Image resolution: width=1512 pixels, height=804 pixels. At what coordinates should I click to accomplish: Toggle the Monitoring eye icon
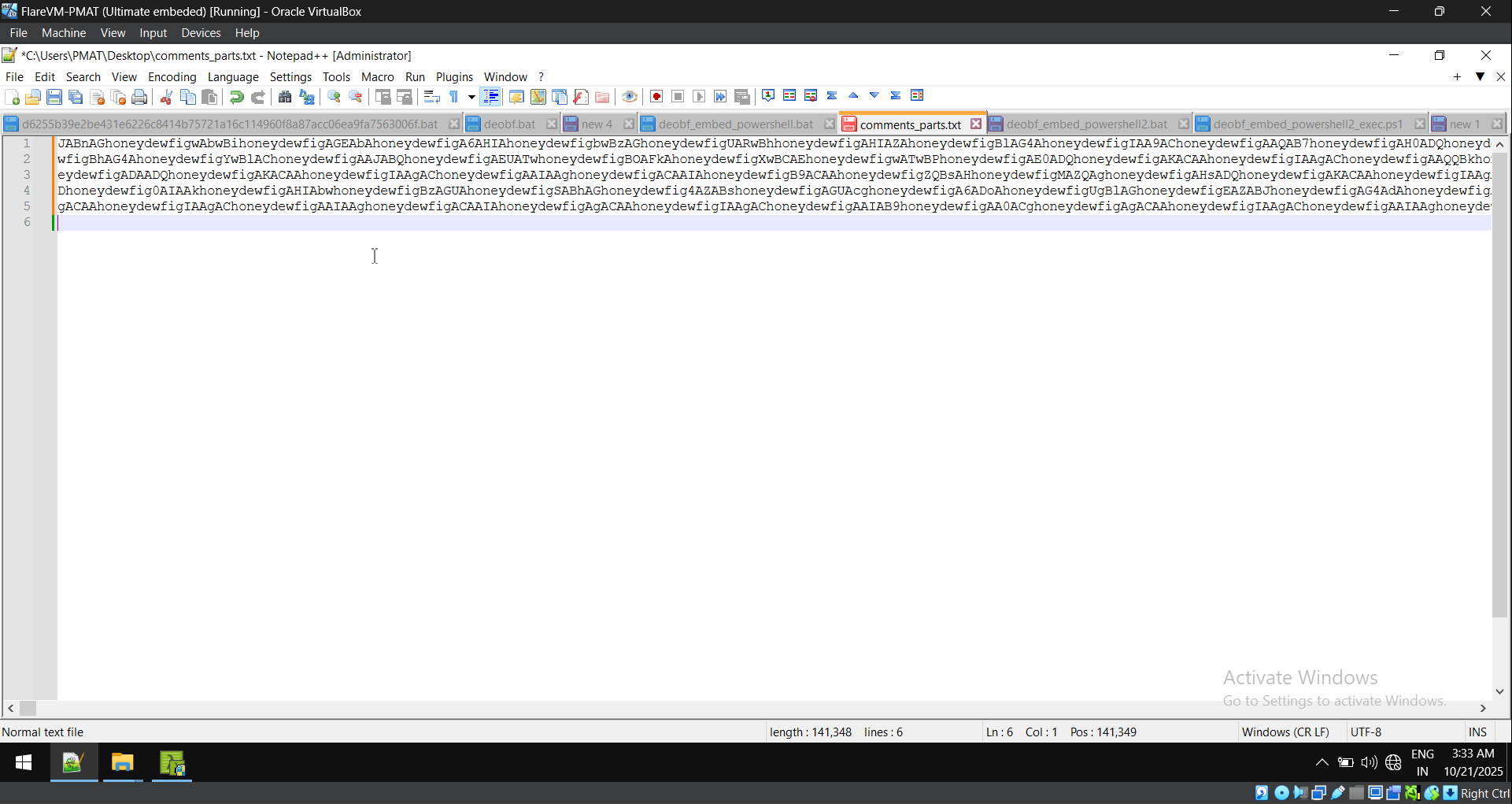click(x=629, y=97)
